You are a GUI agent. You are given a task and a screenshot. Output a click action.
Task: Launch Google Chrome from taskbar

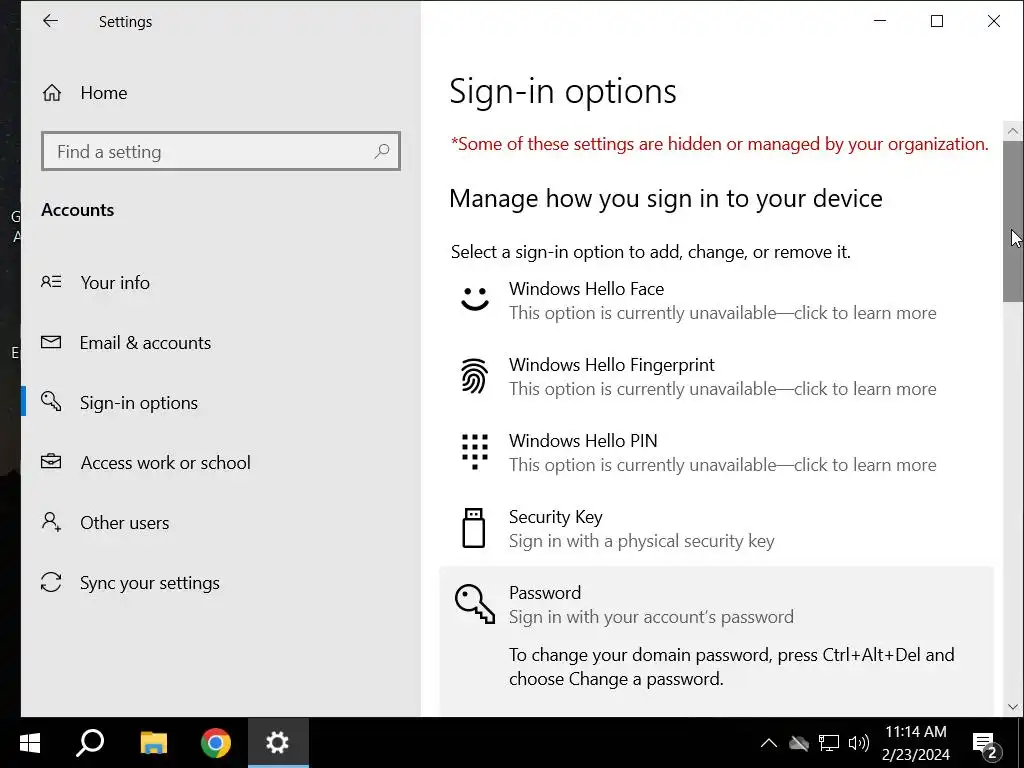(x=216, y=743)
